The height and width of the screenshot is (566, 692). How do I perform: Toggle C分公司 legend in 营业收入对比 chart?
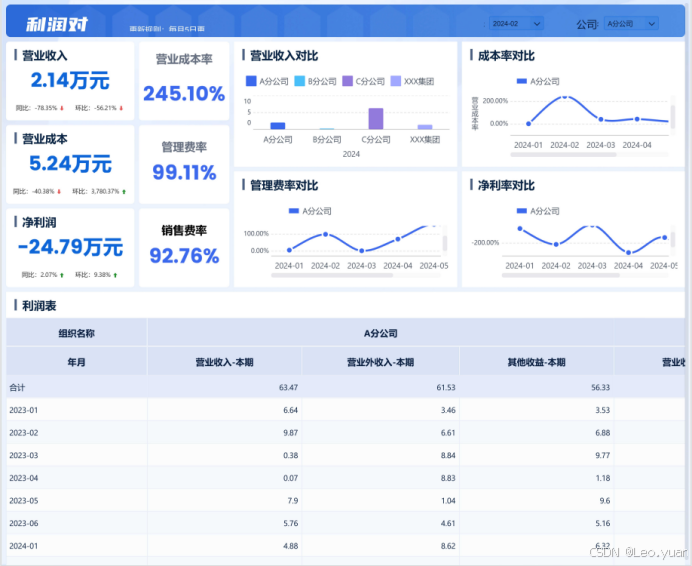[x=363, y=81]
